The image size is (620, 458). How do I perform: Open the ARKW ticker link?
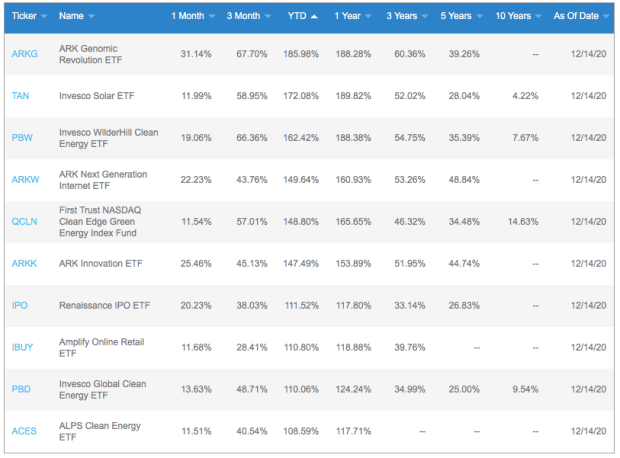click(x=25, y=180)
